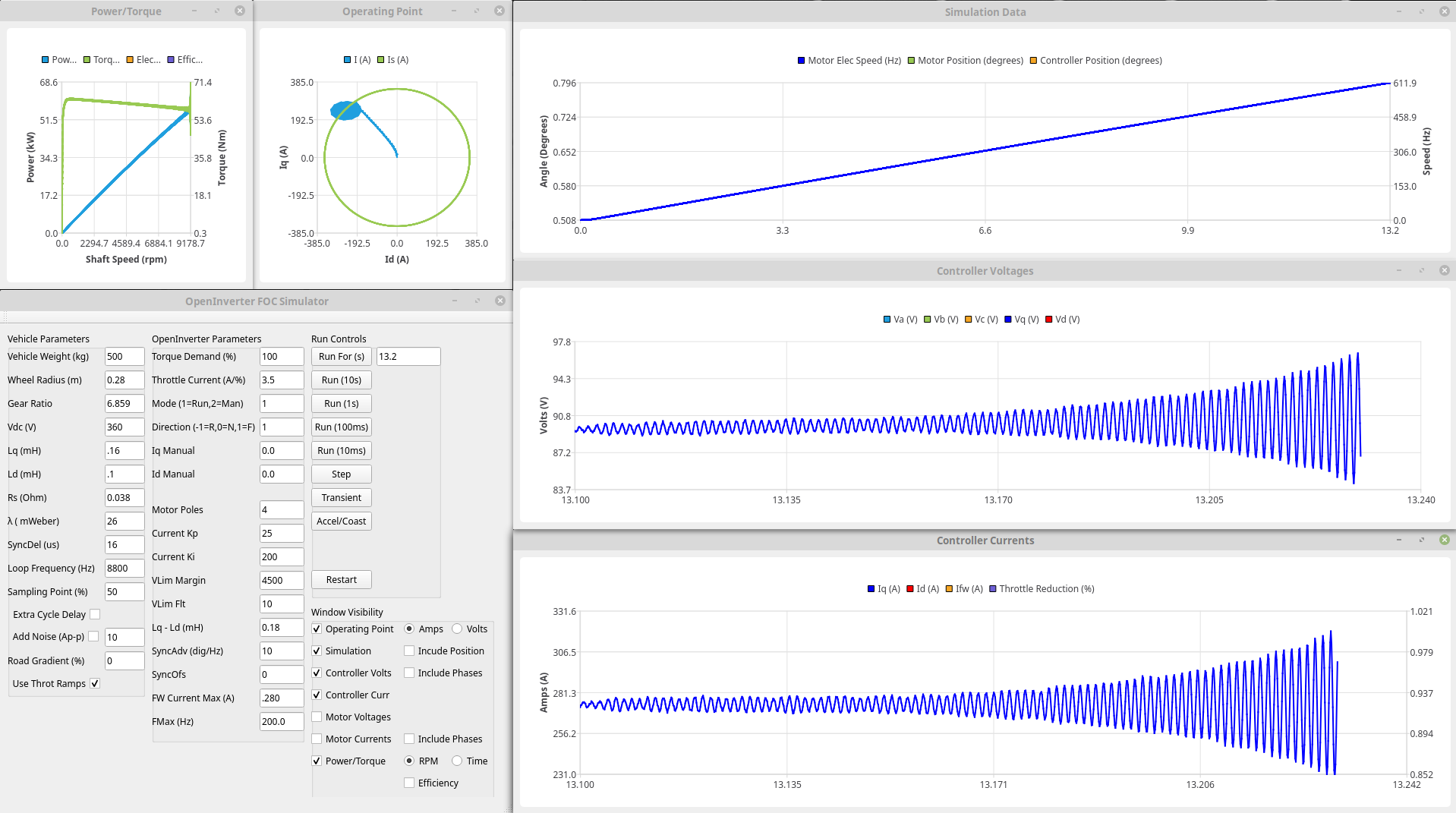Enable the Efficiency checkbox
This screenshot has width=1456, height=813.
[x=409, y=783]
